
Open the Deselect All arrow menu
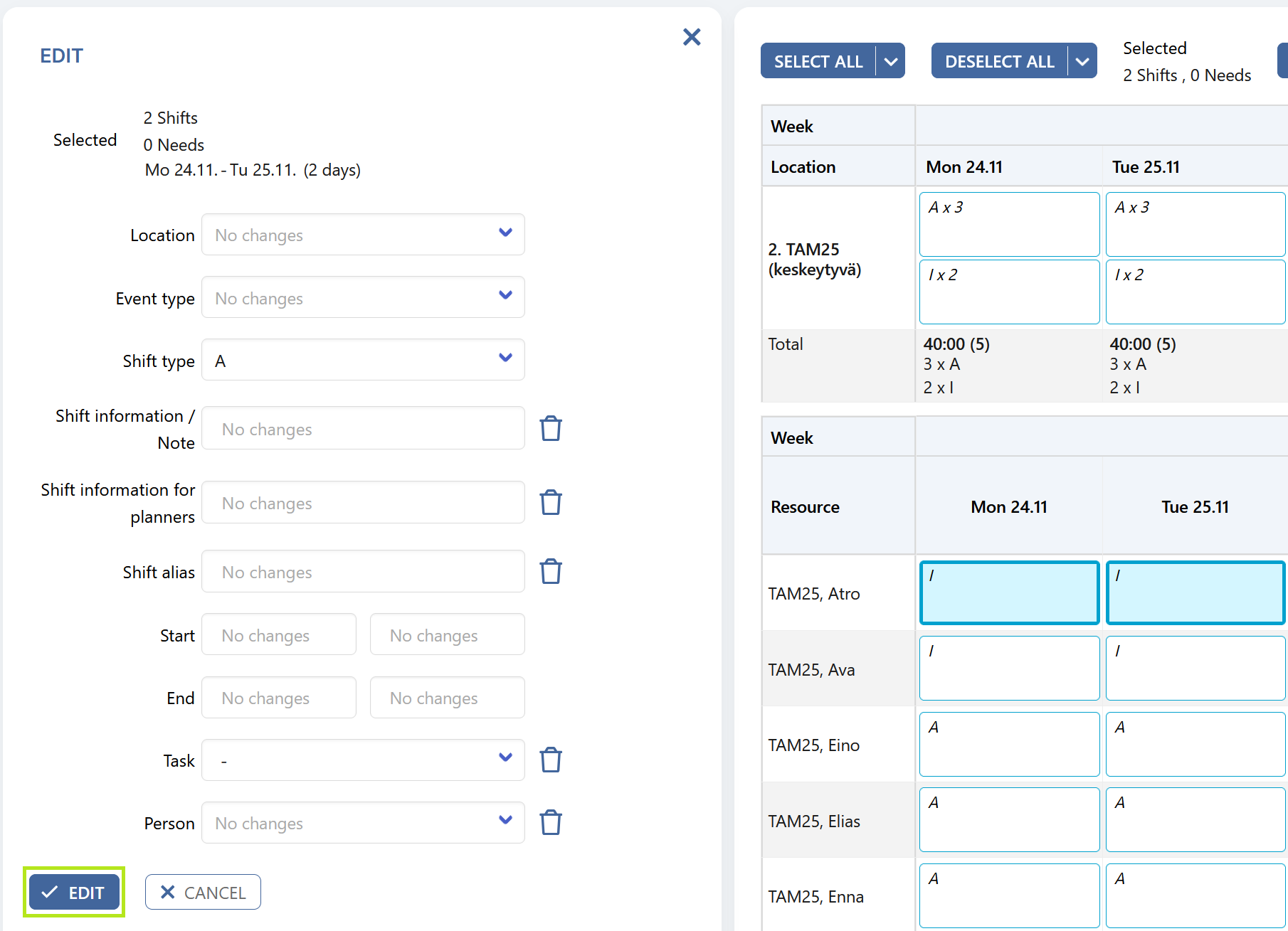(x=1082, y=61)
